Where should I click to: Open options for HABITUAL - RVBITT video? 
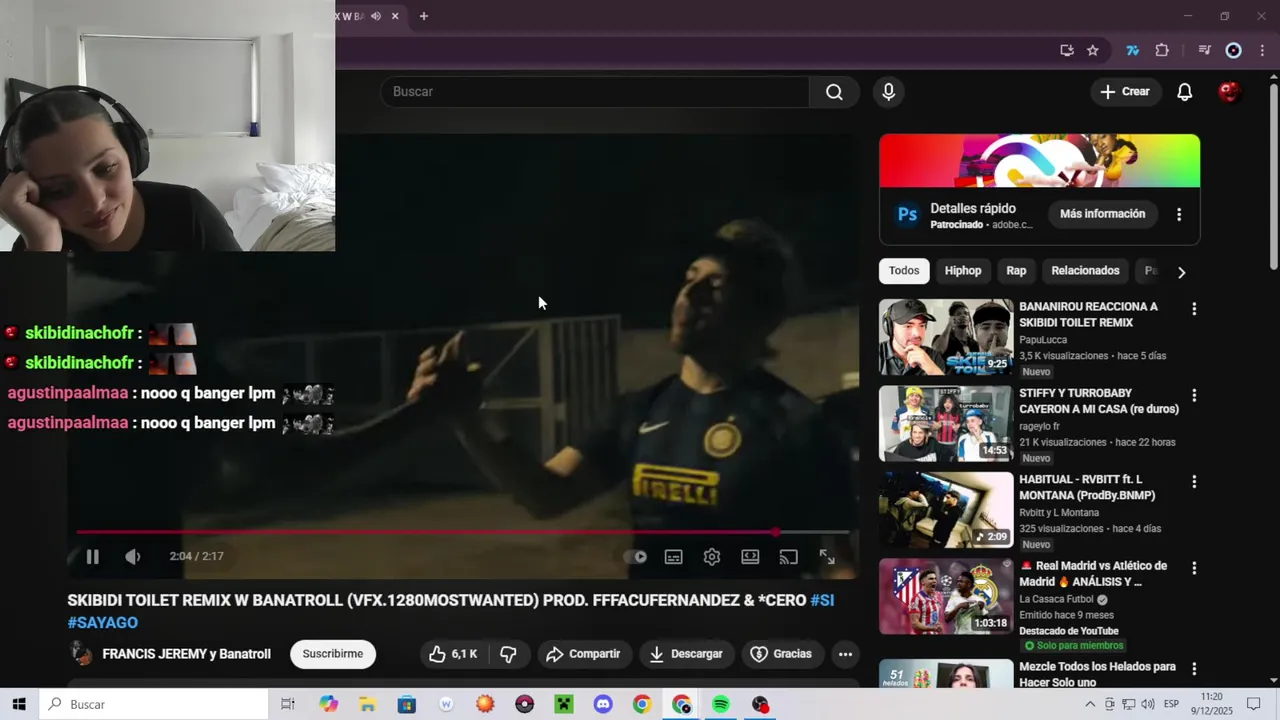pyautogui.click(x=1194, y=482)
